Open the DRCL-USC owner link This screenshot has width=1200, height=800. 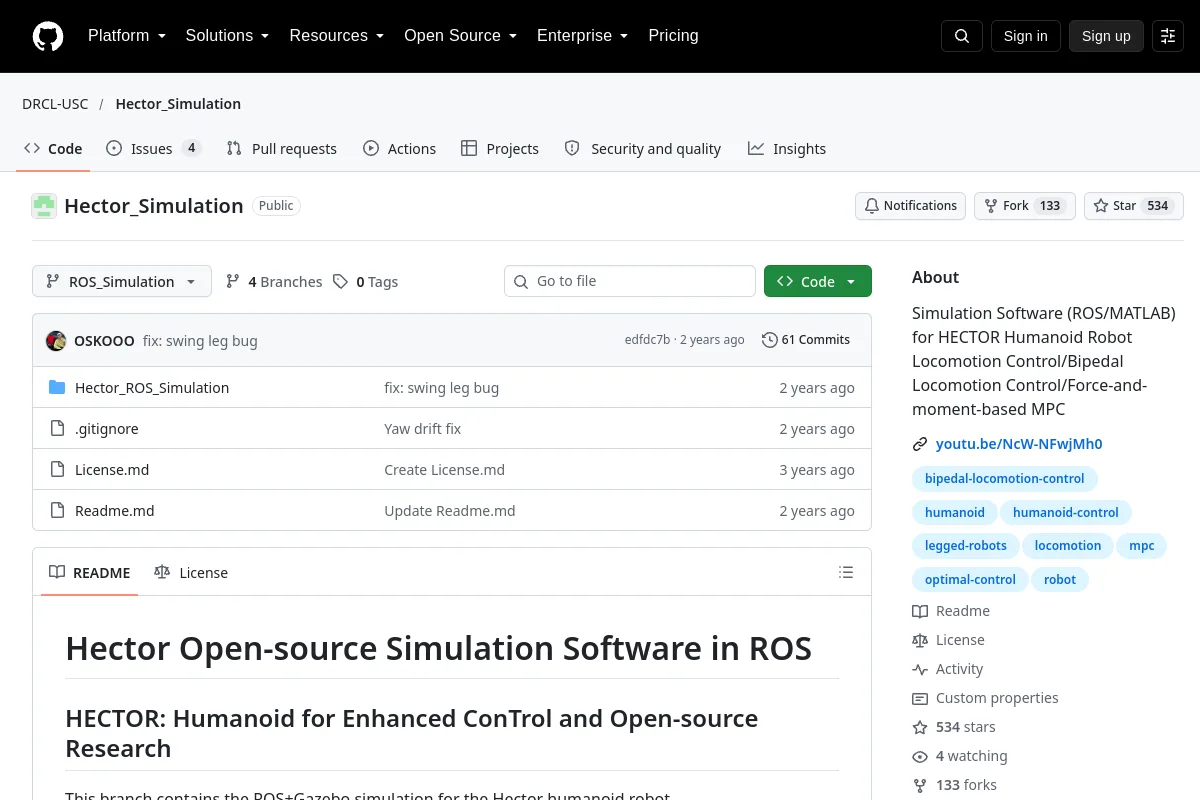pyautogui.click(x=55, y=104)
